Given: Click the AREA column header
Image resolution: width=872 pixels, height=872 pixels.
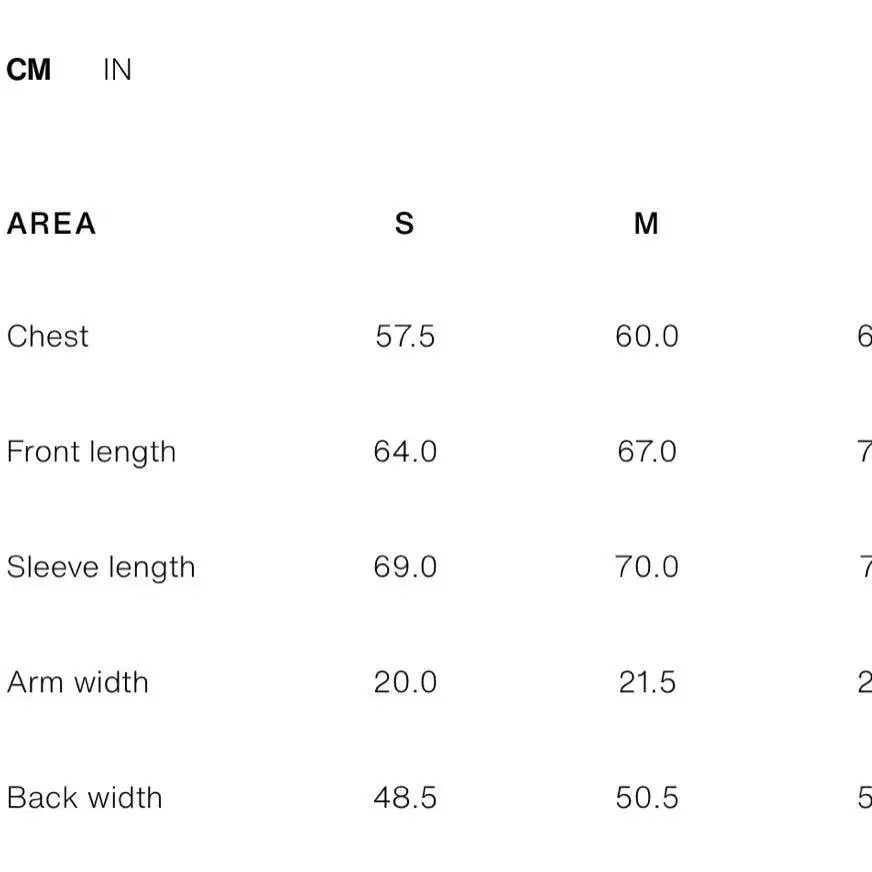Looking at the screenshot, I should (51, 223).
